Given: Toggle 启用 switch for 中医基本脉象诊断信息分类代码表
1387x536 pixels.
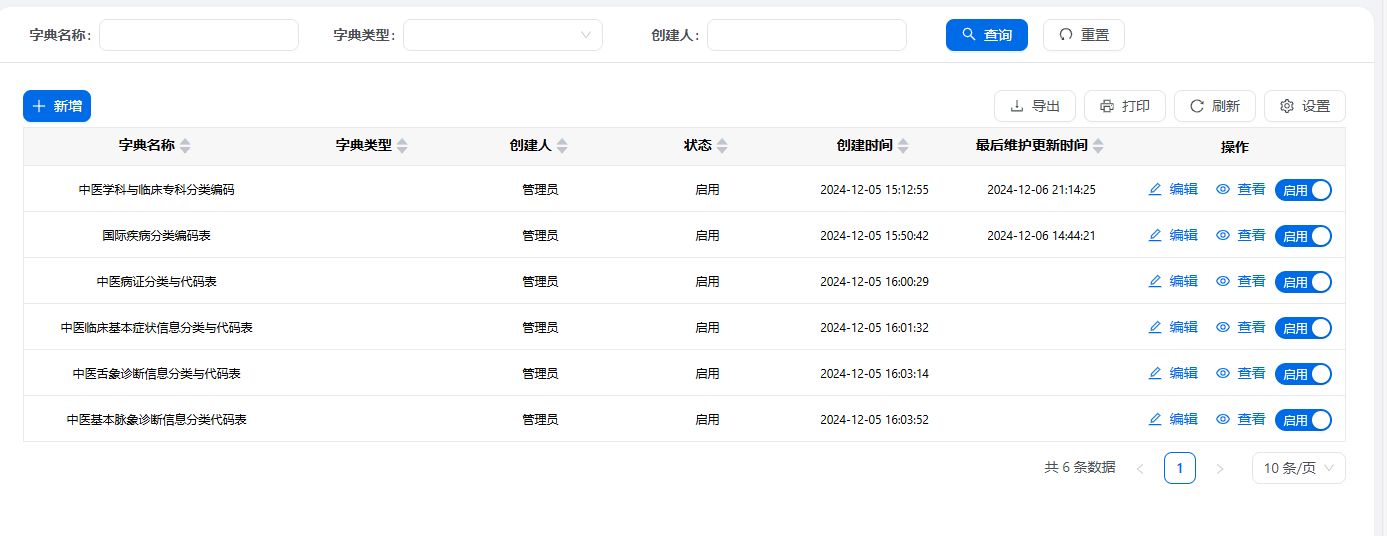Looking at the screenshot, I should pos(1304,420).
